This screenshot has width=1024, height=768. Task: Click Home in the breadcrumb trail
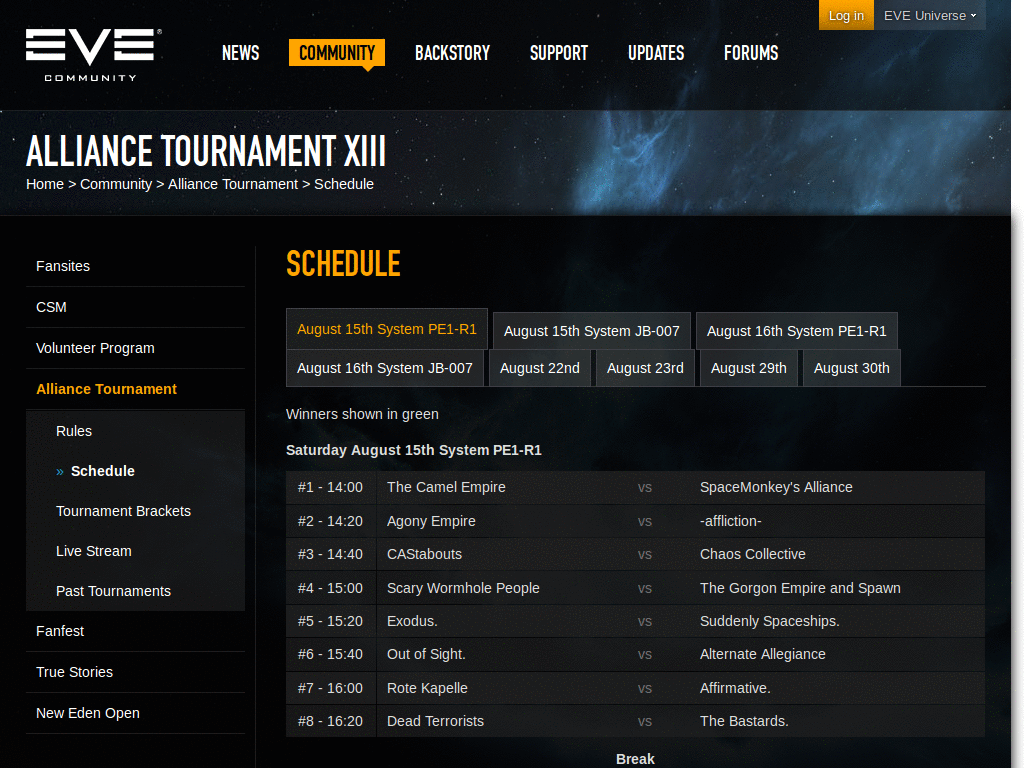tap(45, 184)
